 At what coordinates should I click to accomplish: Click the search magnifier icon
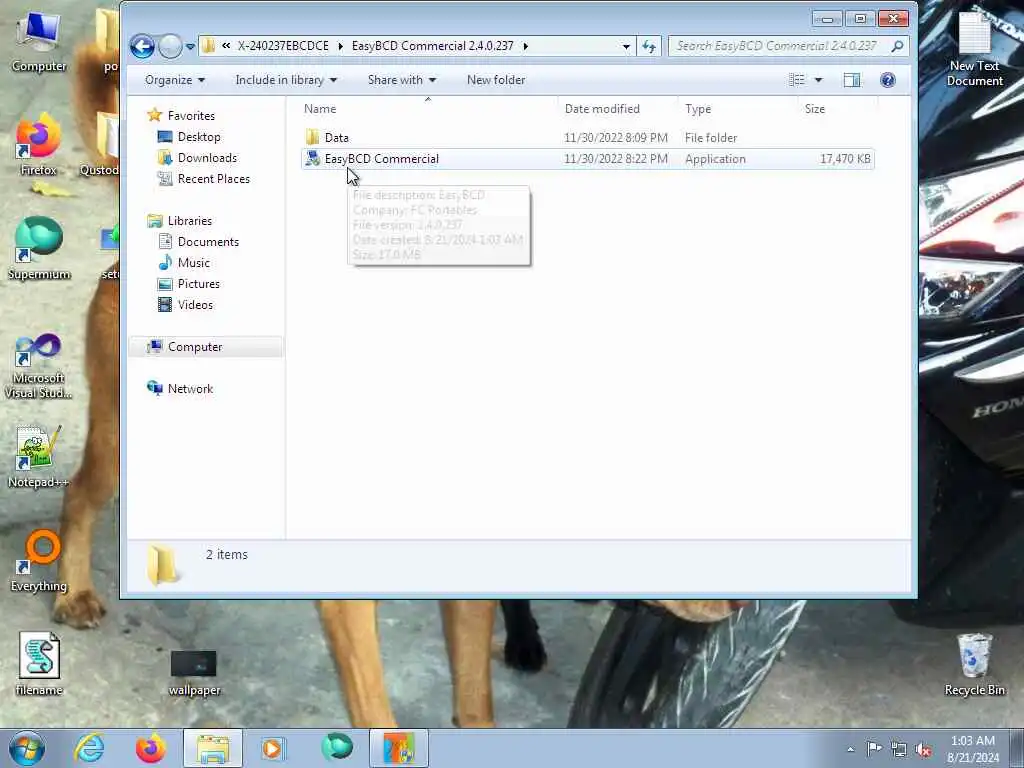[898, 46]
